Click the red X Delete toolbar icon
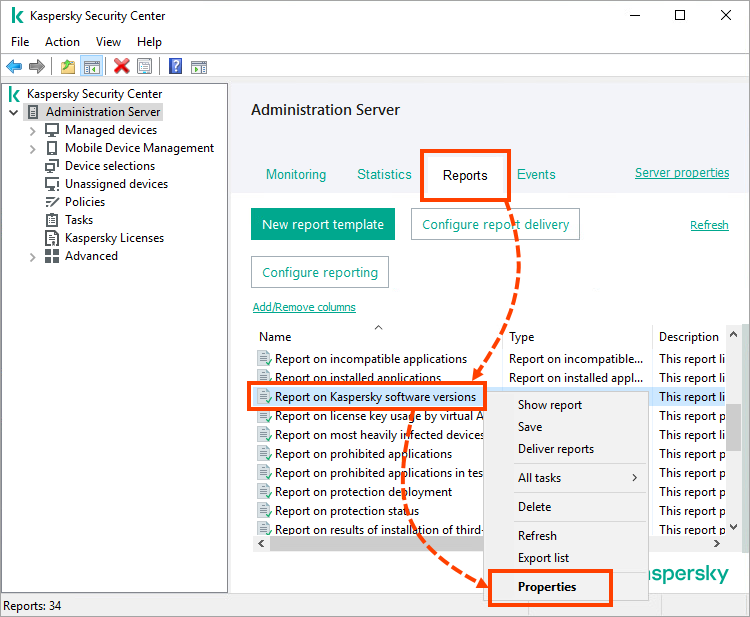750x617 pixels. [121, 67]
